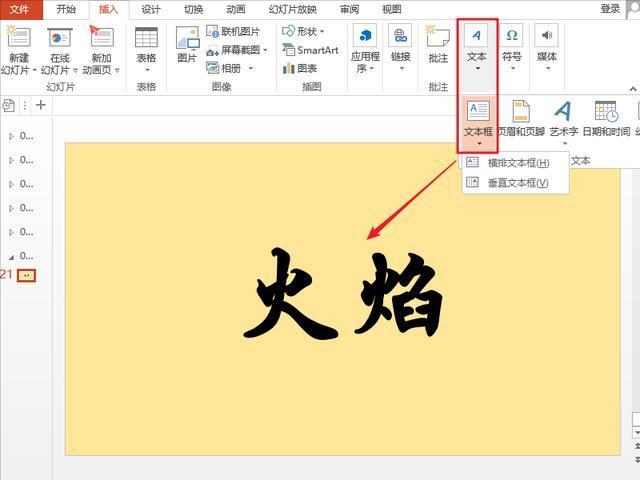
Task: Click the 新建幻灯片 new slide icon
Action: pos(19,38)
